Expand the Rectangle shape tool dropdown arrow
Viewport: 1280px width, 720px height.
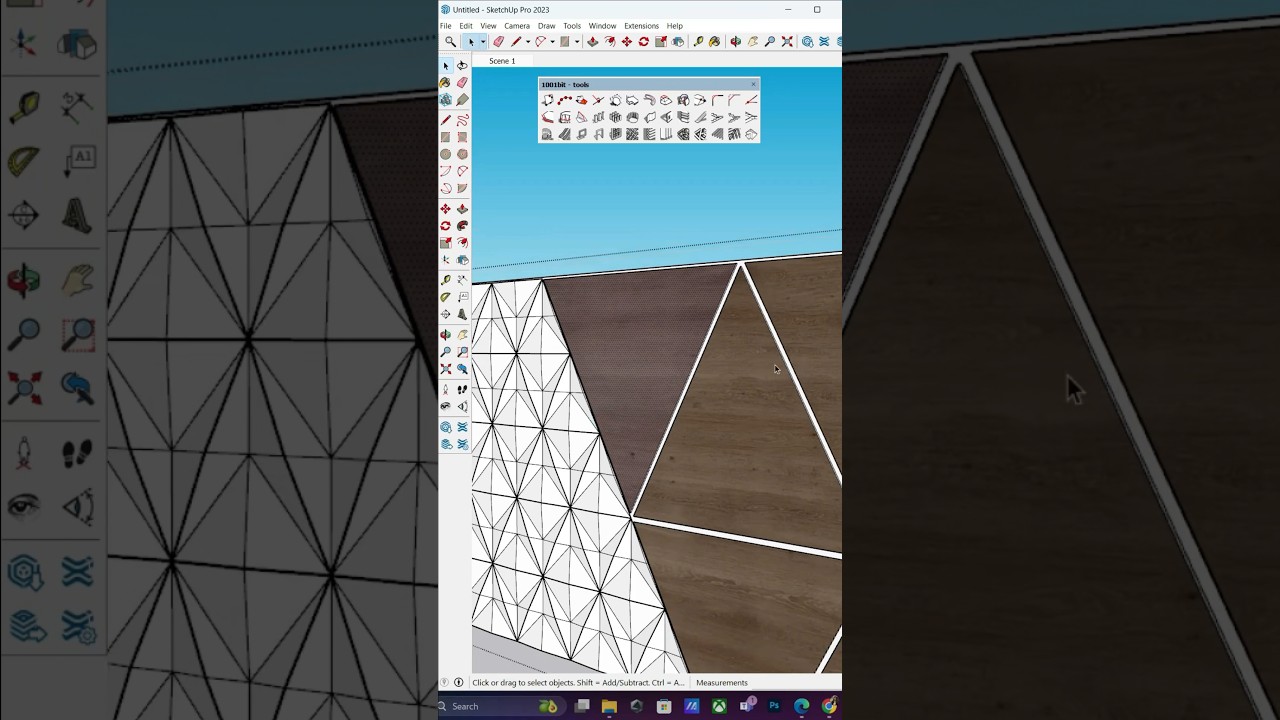(577, 42)
